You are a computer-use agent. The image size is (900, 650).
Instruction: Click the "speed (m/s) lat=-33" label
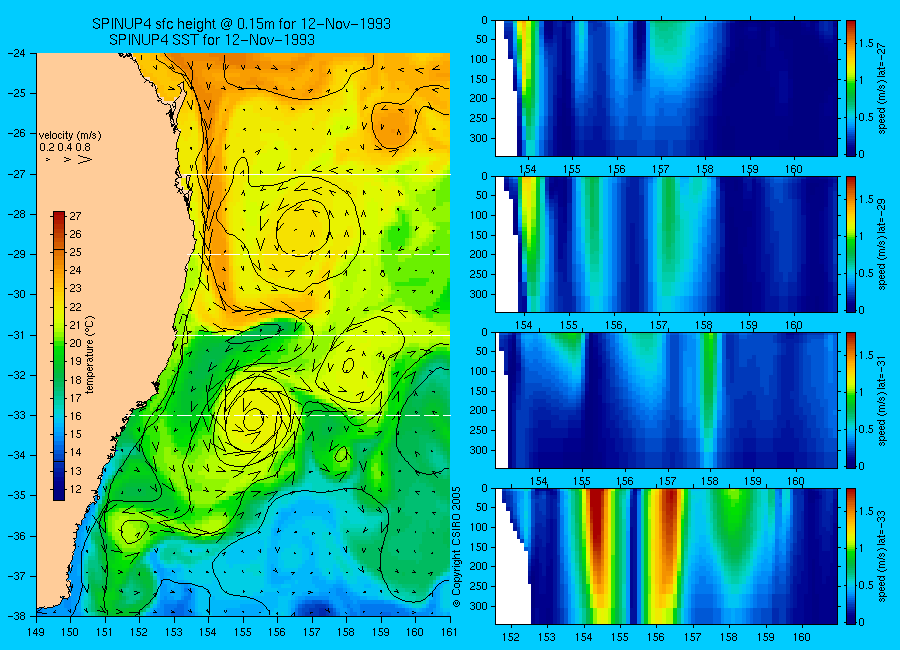tap(882, 556)
